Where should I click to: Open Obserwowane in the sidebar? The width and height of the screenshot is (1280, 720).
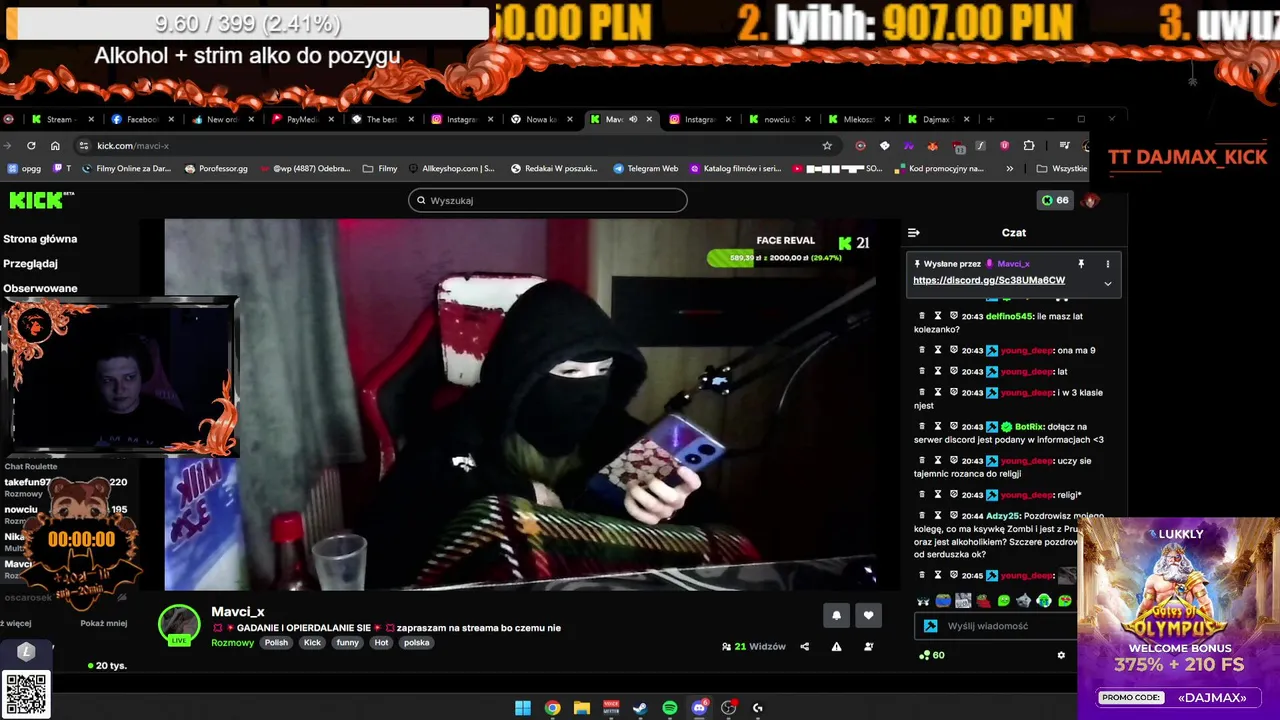click(x=40, y=288)
